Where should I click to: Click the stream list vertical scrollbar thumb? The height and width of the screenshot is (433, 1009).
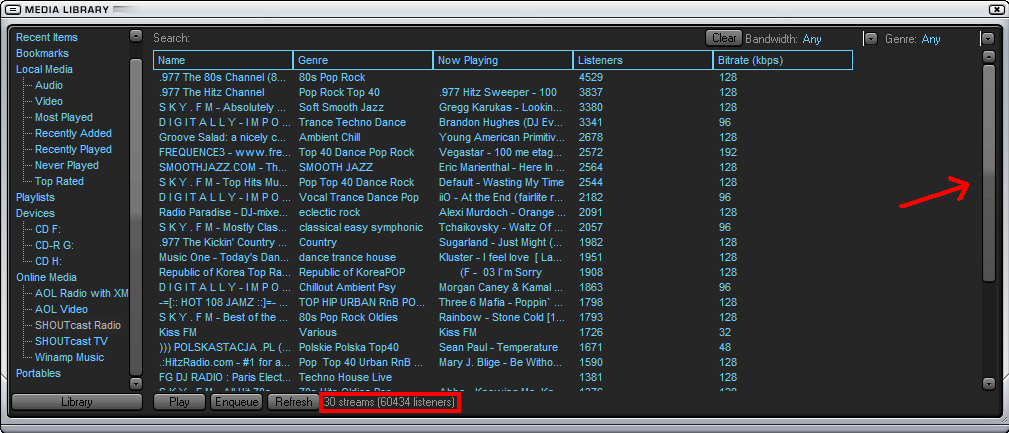[x=989, y=172]
